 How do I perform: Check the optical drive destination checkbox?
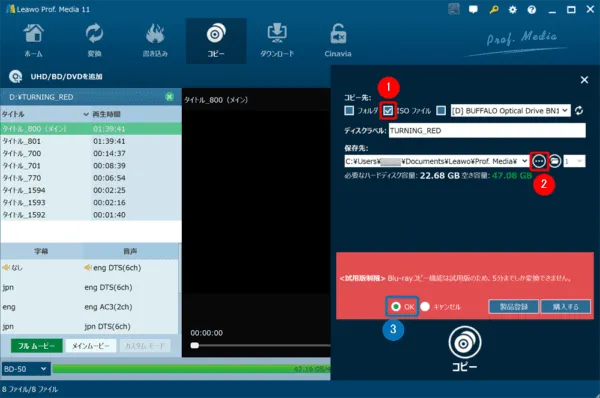click(x=441, y=111)
